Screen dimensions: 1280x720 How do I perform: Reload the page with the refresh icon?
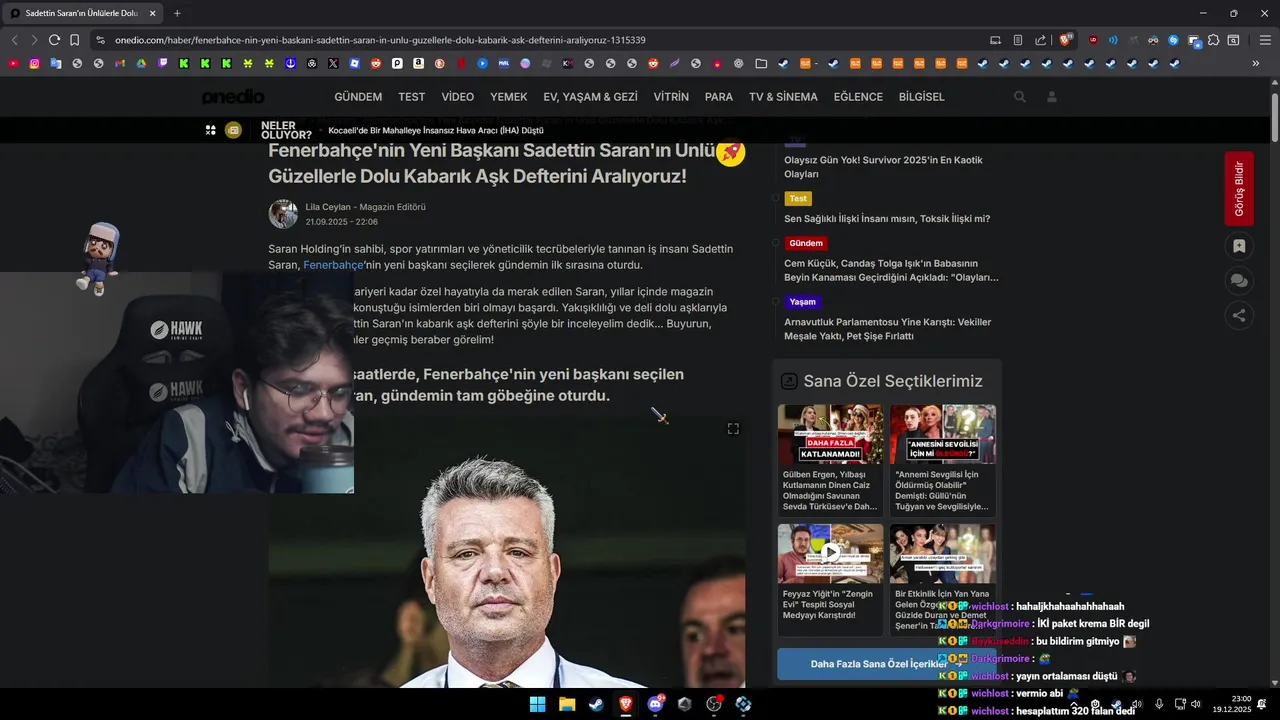pyautogui.click(x=54, y=40)
